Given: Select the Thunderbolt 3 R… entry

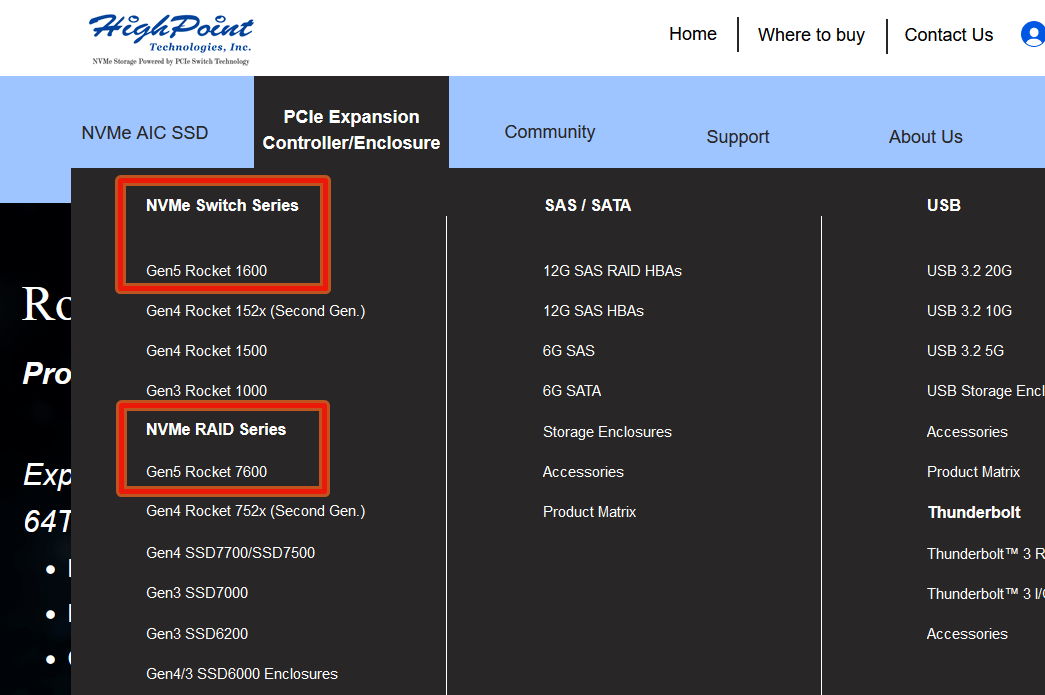Looking at the screenshot, I should coord(986,554).
